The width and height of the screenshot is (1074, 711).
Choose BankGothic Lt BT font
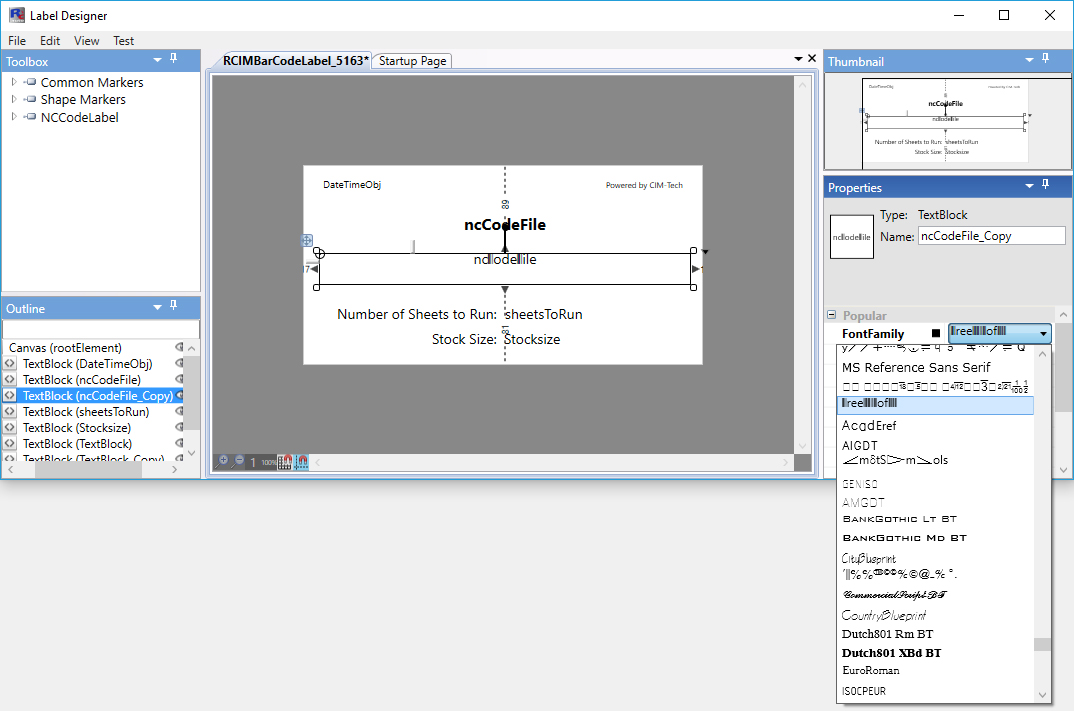(899, 519)
